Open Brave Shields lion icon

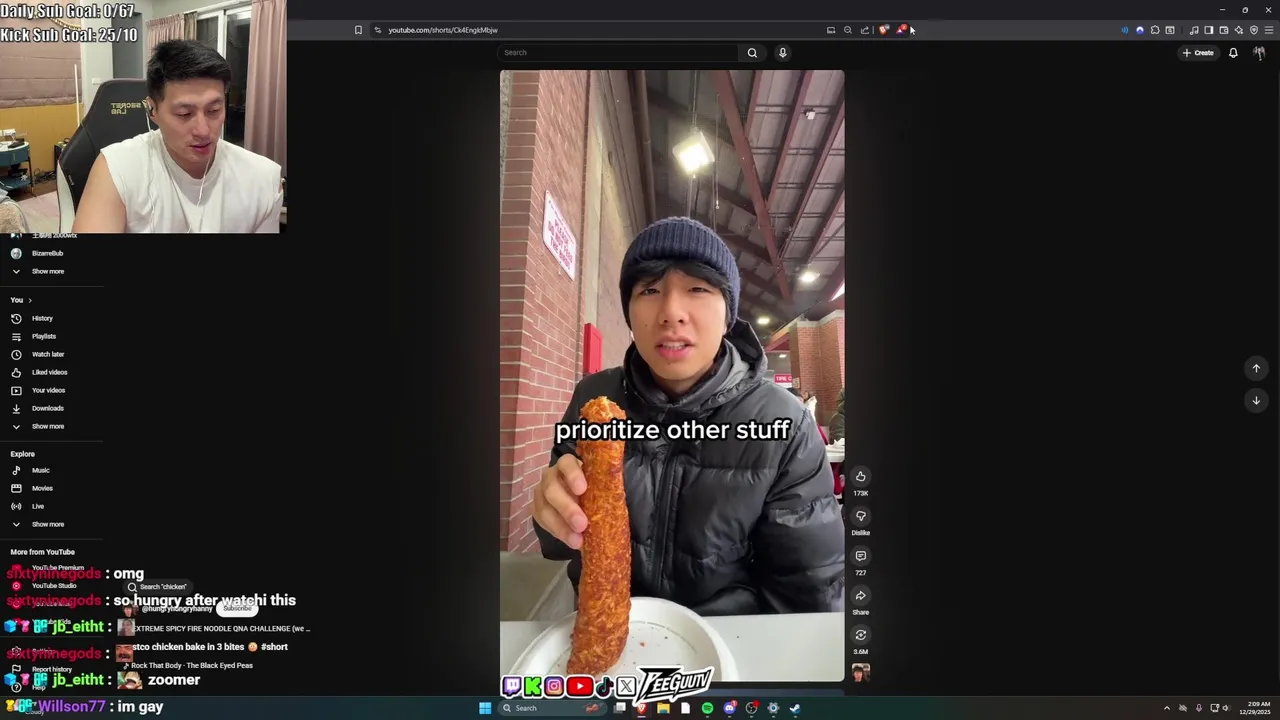883,30
